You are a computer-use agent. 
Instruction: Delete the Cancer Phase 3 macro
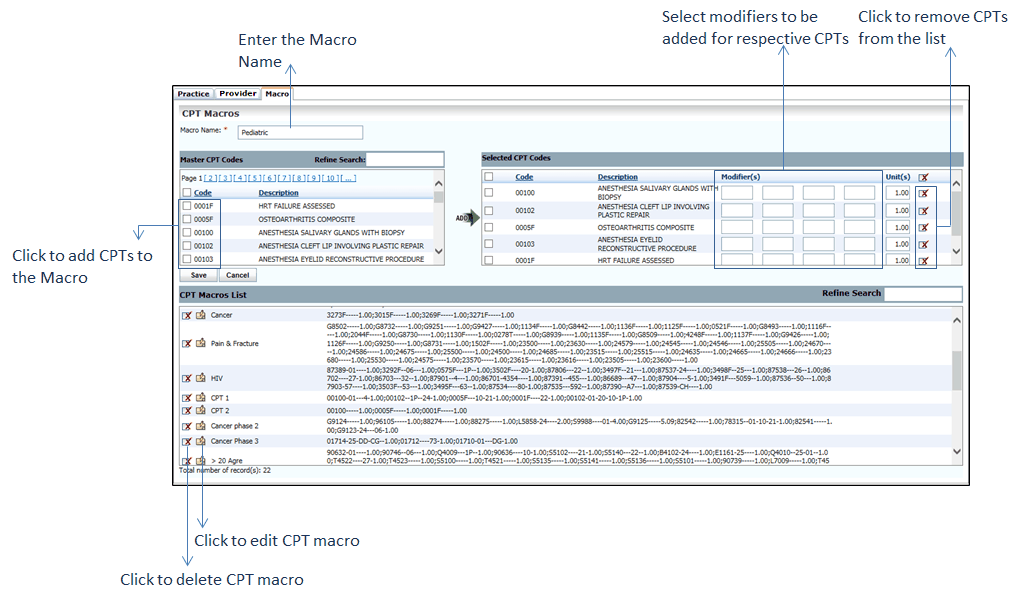187,442
